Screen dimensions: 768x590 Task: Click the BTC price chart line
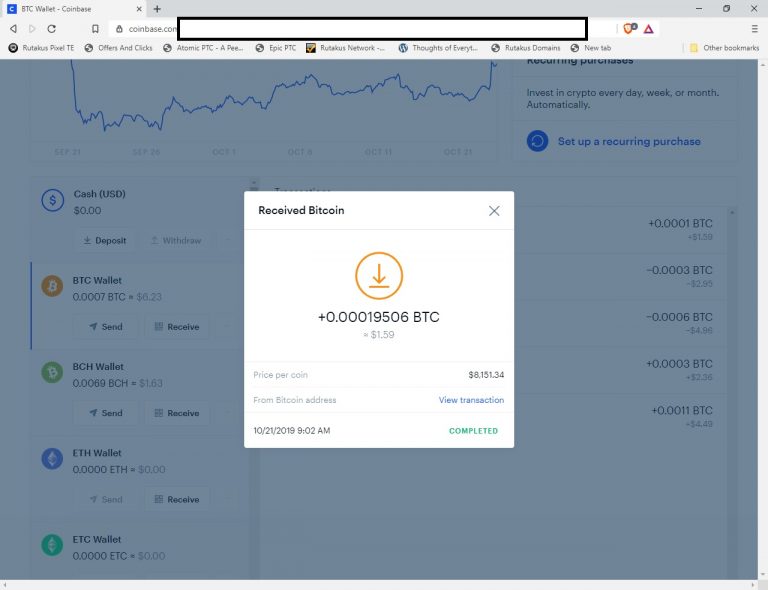tap(284, 96)
